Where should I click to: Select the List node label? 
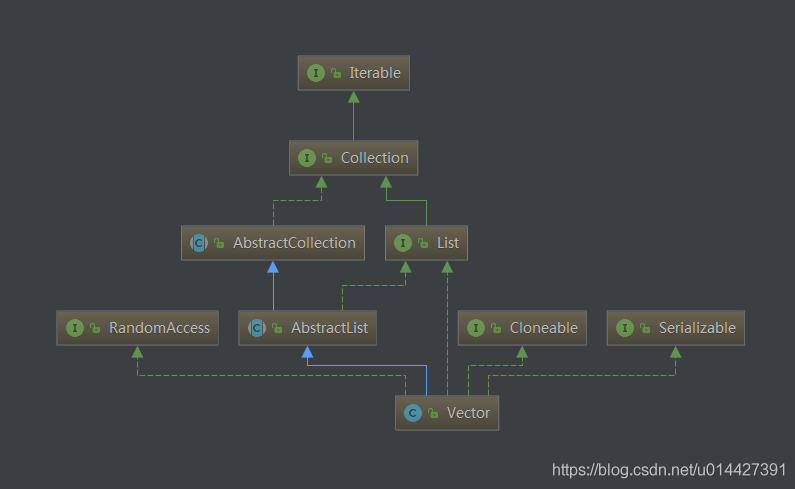click(448, 243)
